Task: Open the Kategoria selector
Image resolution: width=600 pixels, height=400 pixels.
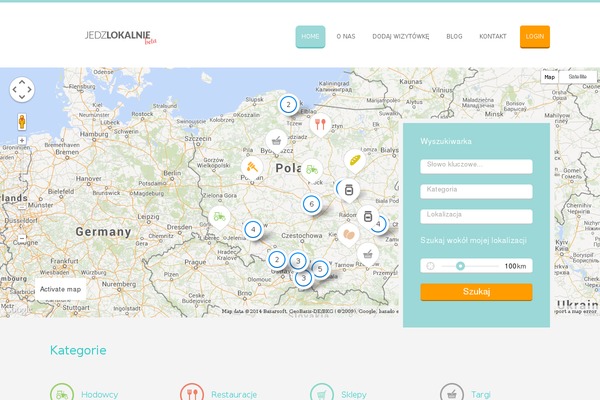Action: (476, 191)
